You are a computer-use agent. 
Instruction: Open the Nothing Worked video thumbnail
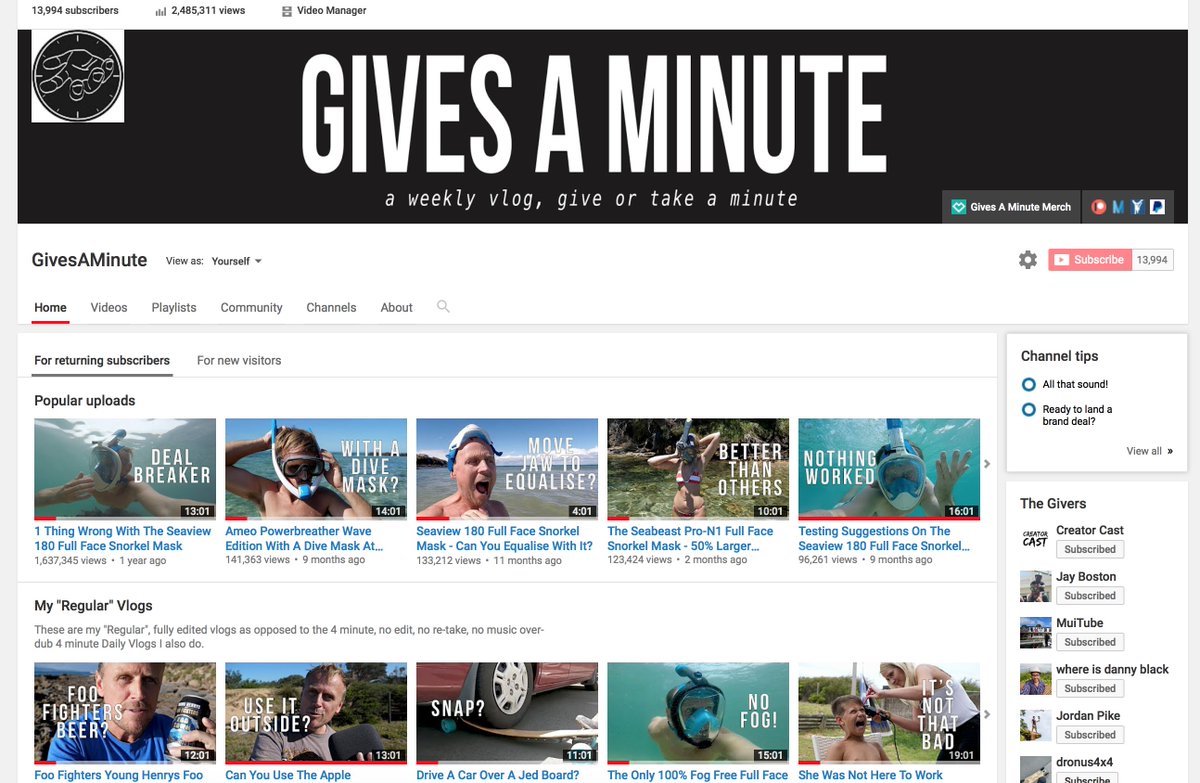pos(889,469)
